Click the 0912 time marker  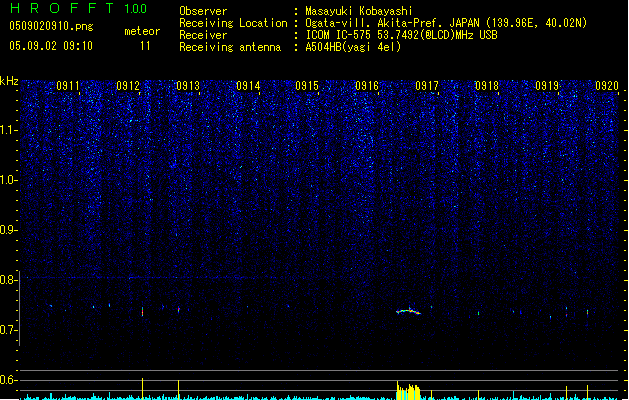point(128,86)
